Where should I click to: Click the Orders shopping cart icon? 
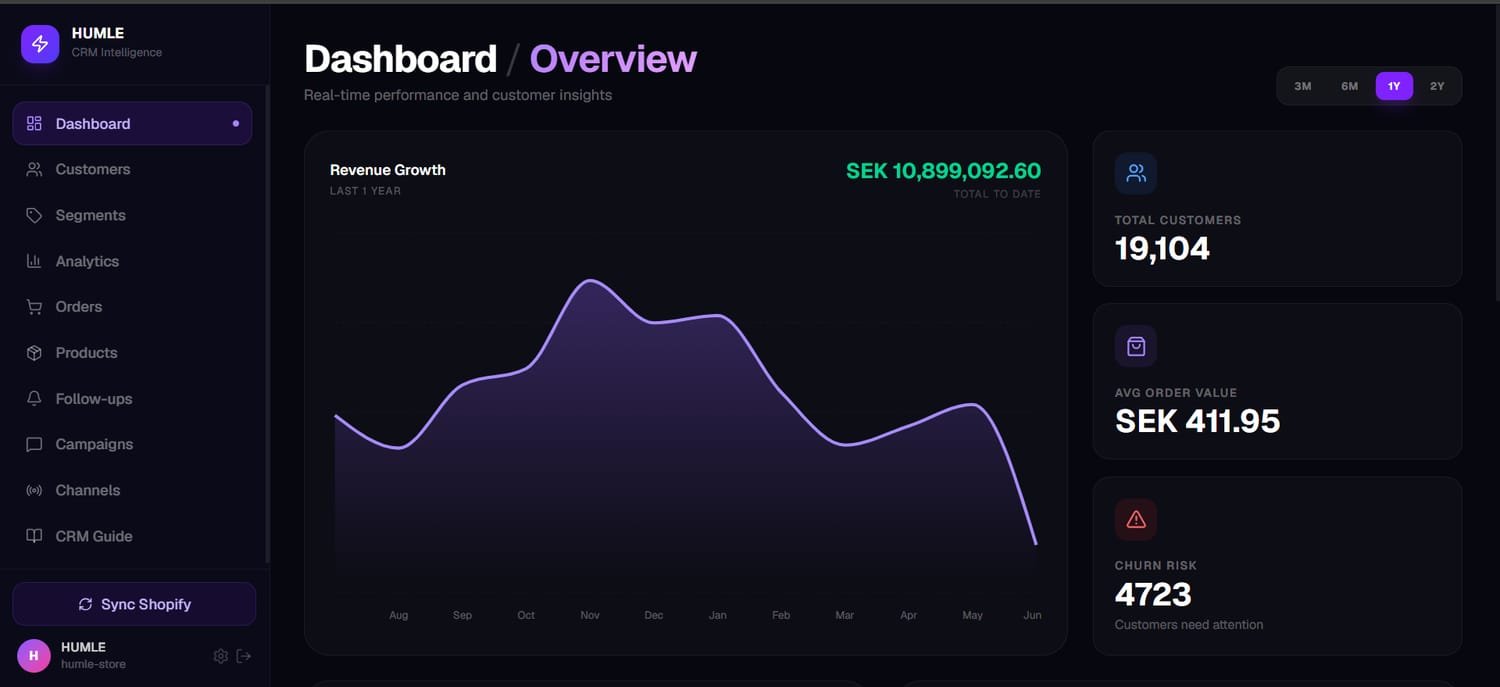tap(34, 307)
